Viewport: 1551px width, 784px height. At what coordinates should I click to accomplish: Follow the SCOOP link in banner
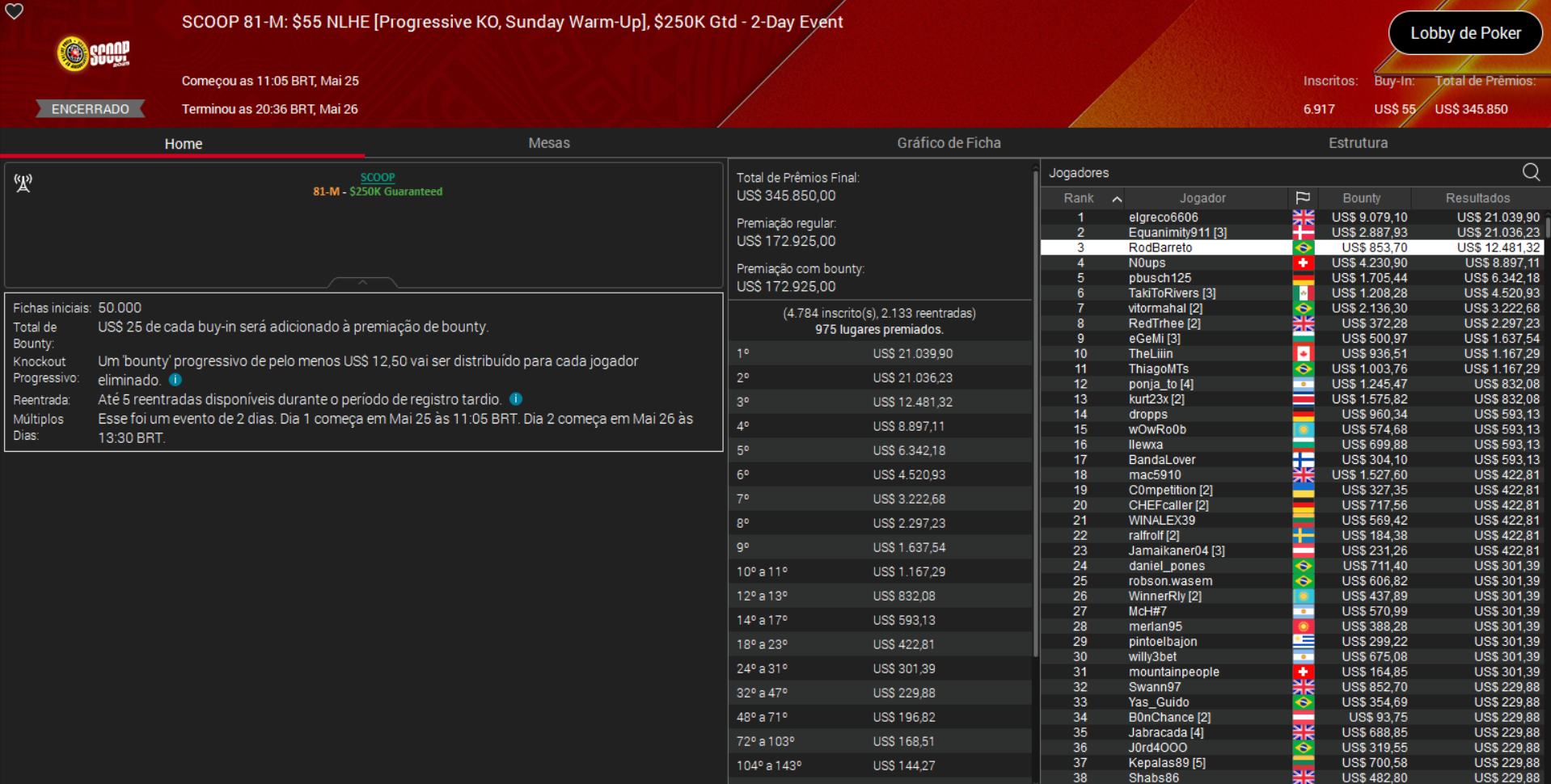378,177
